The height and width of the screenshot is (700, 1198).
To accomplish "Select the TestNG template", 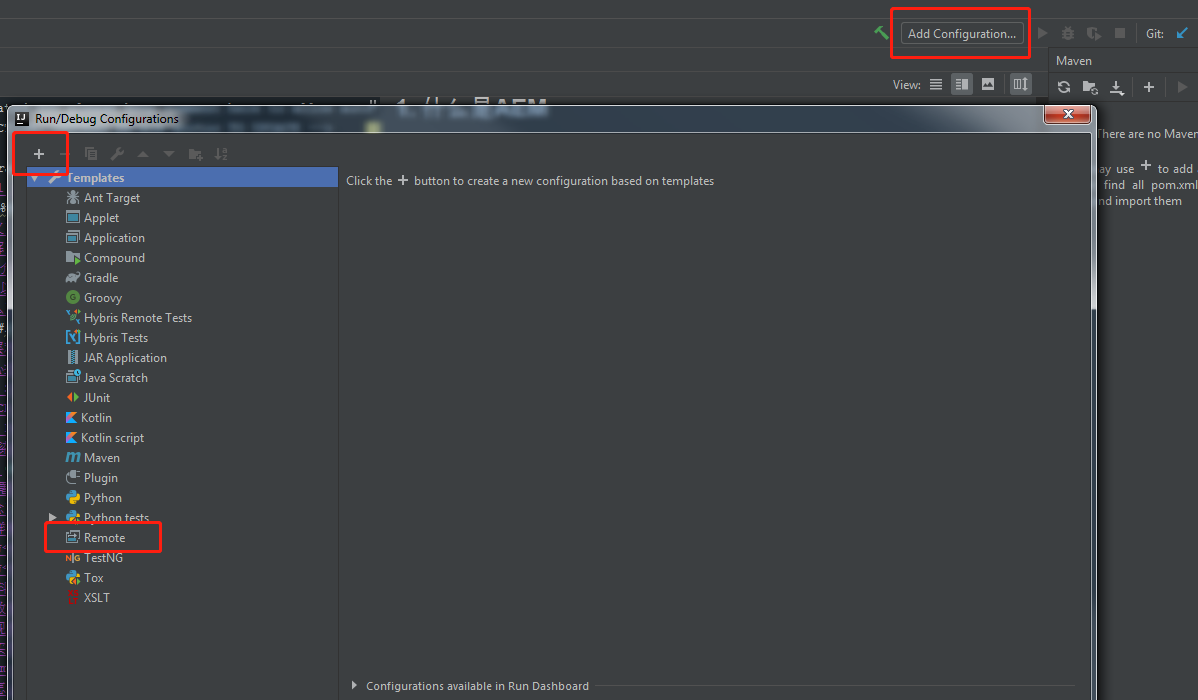I will click(x=103, y=557).
